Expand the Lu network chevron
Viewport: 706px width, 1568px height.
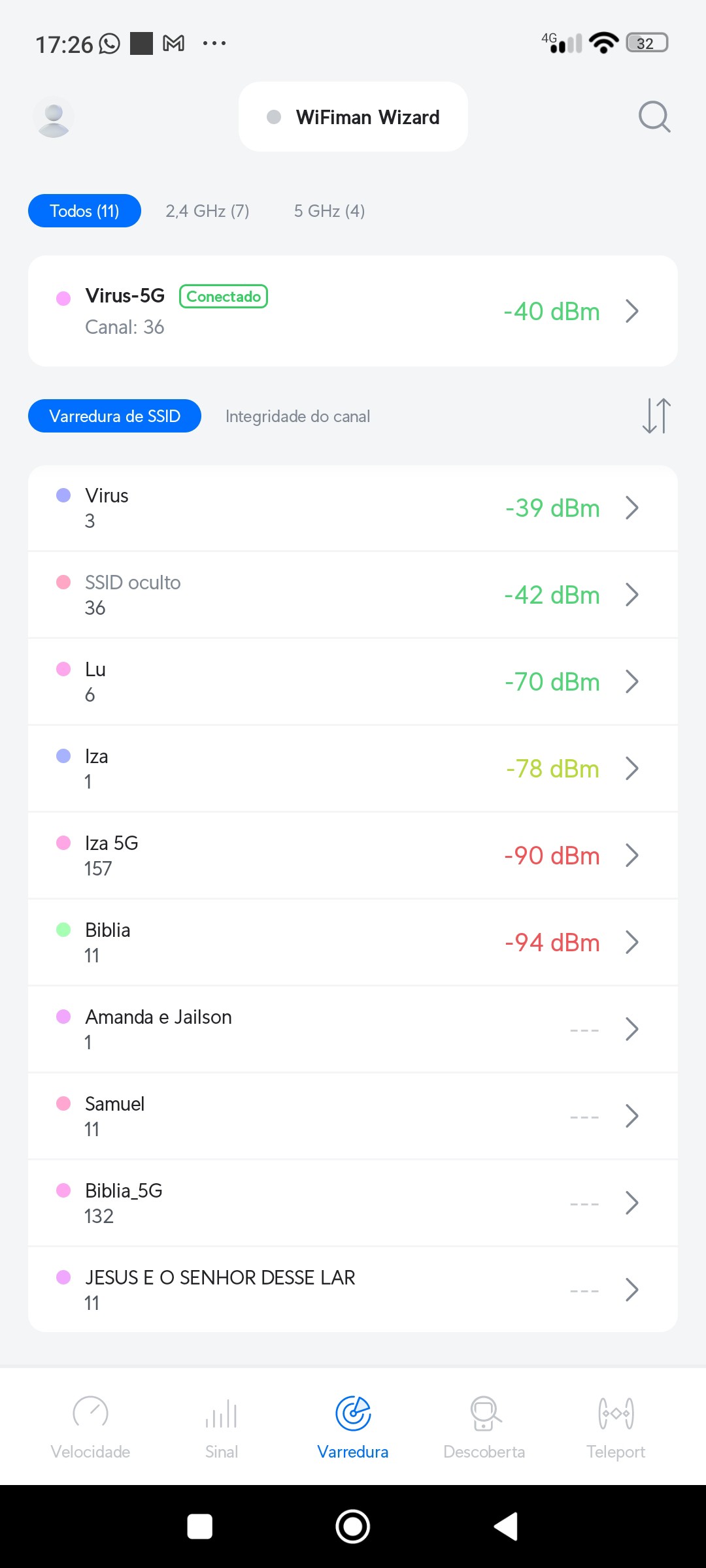point(631,681)
